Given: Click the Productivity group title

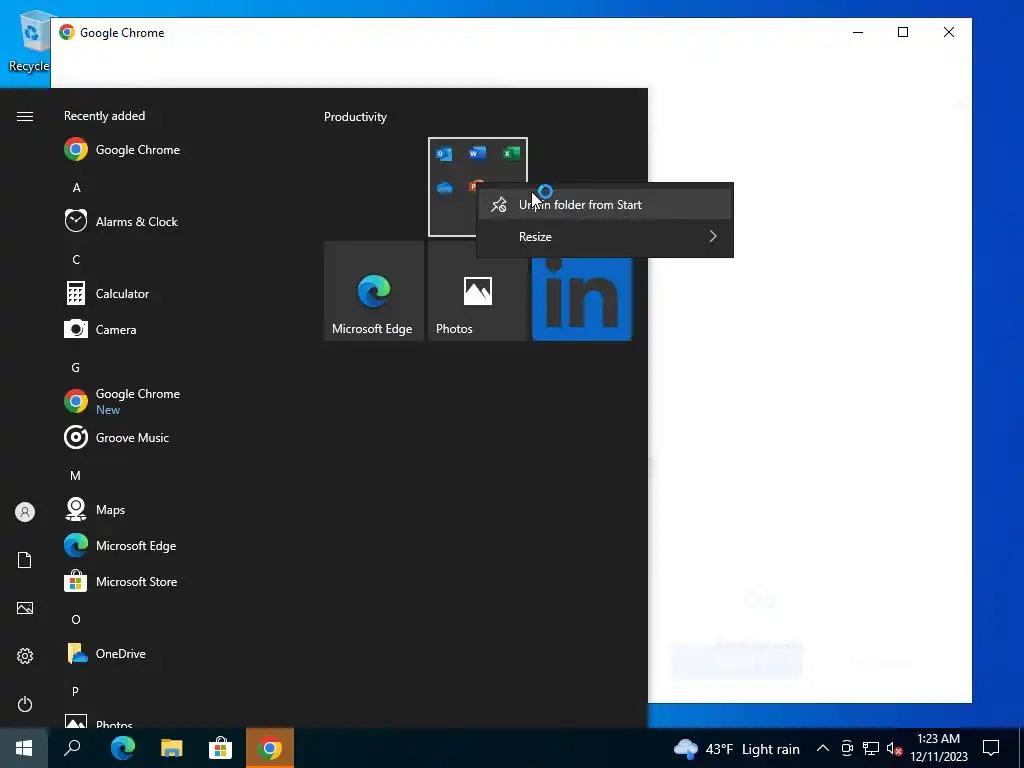Looking at the screenshot, I should click(355, 117).
